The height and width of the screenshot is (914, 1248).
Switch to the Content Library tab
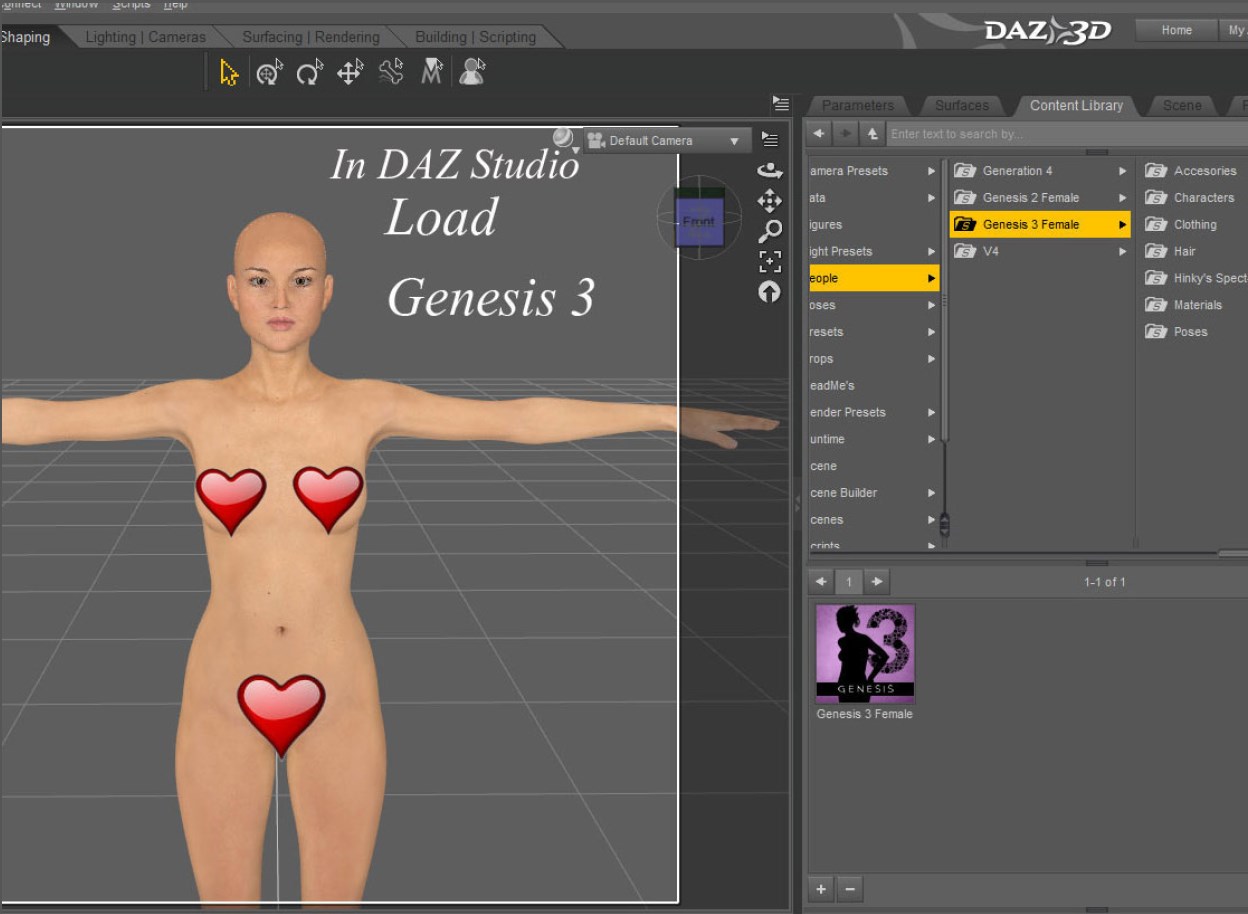(x=1076, y=105)
